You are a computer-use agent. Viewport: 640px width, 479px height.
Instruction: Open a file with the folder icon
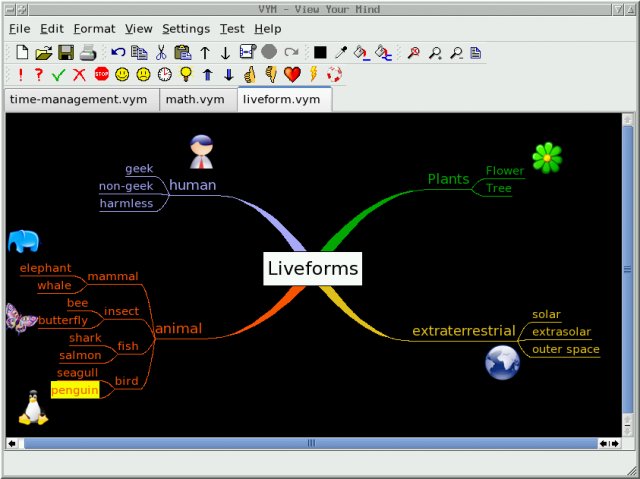[x=44, y=53]
